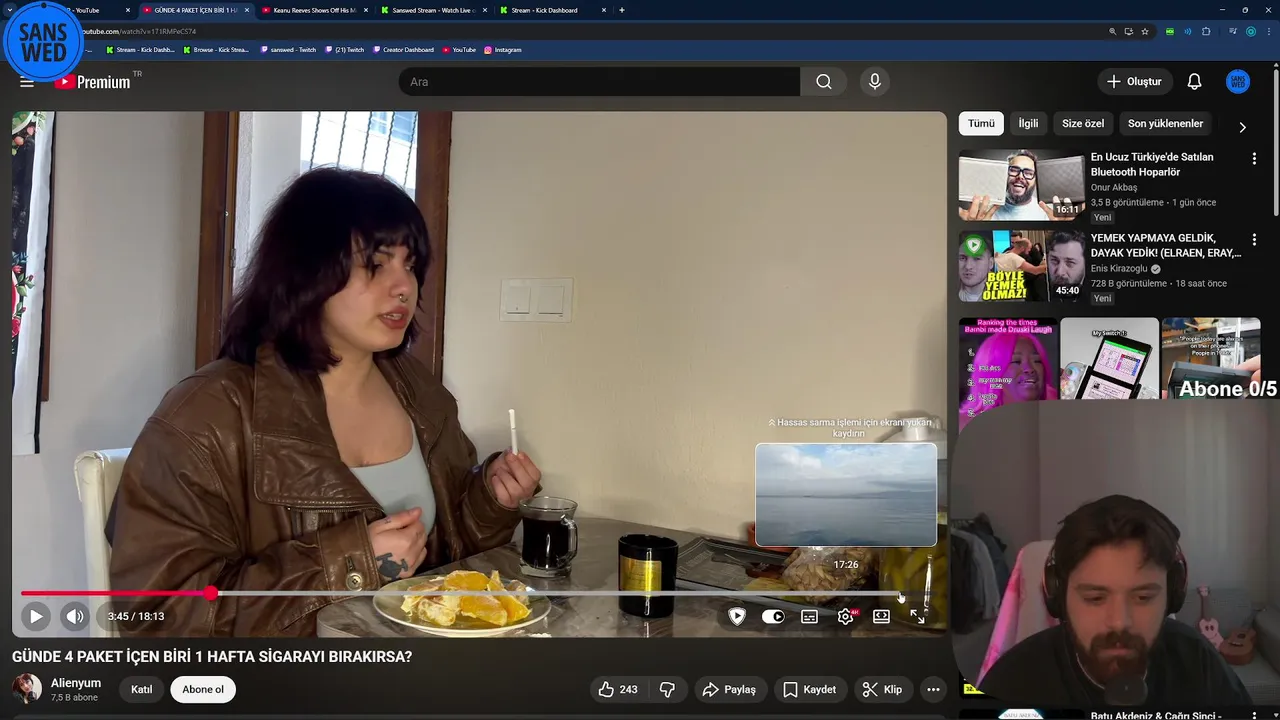Dislike the video with the thumbs down

(x=667, y=689)
